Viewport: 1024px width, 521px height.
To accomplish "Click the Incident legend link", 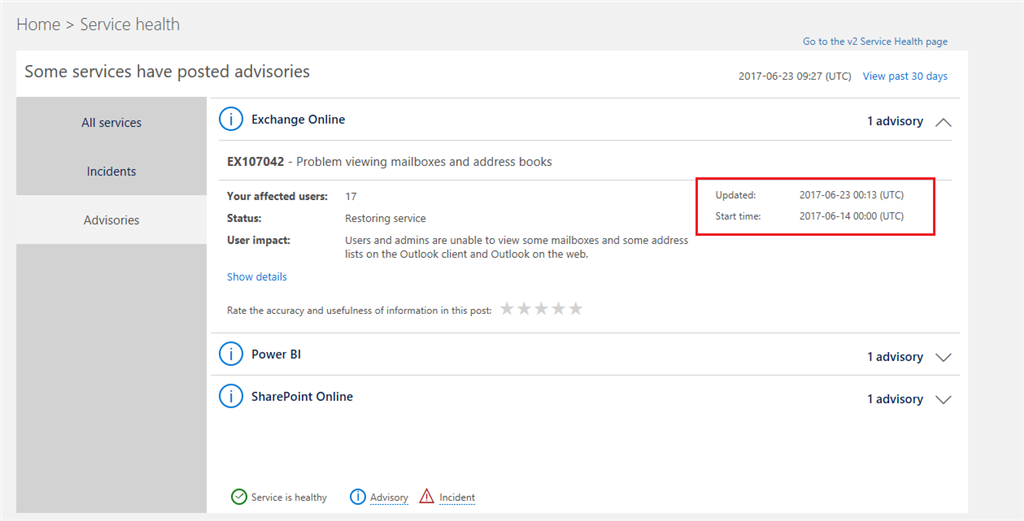I will [457, 497].
